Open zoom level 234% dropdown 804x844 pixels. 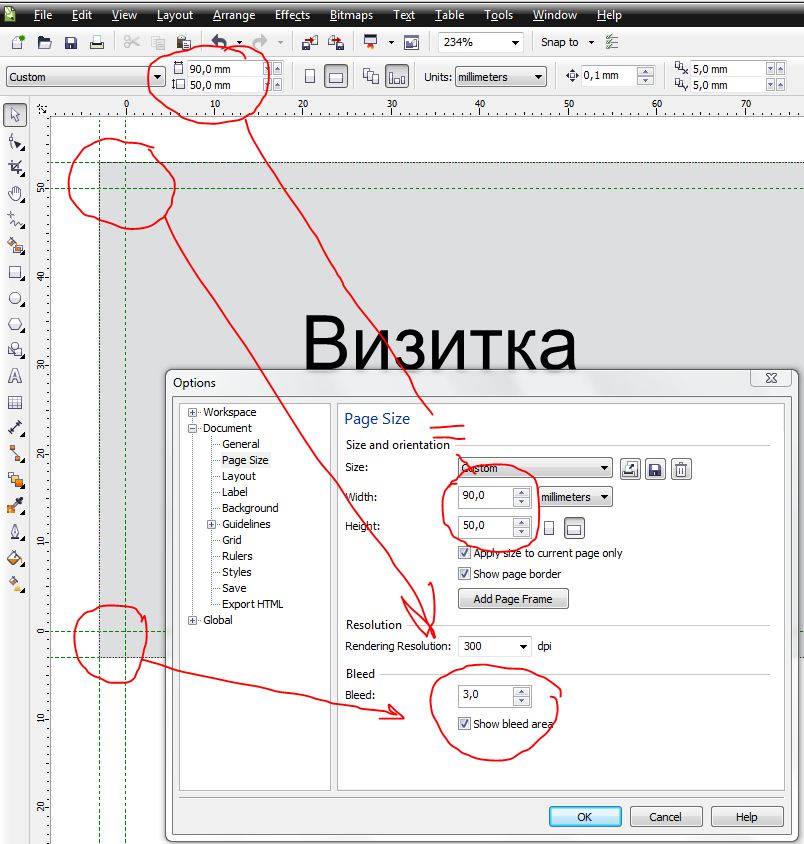click(x=515, y=43)
